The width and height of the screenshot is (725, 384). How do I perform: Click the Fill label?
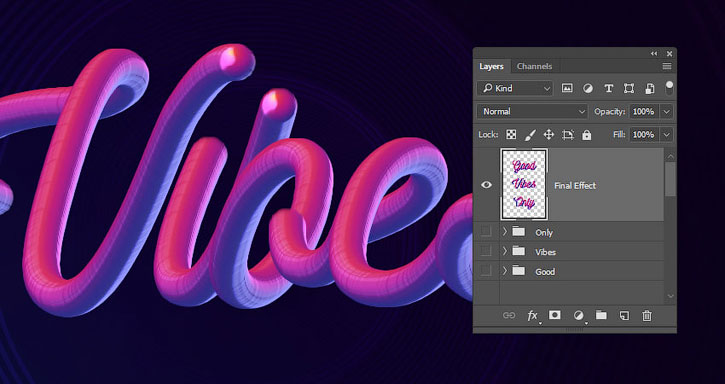click(x=620, y=135)
